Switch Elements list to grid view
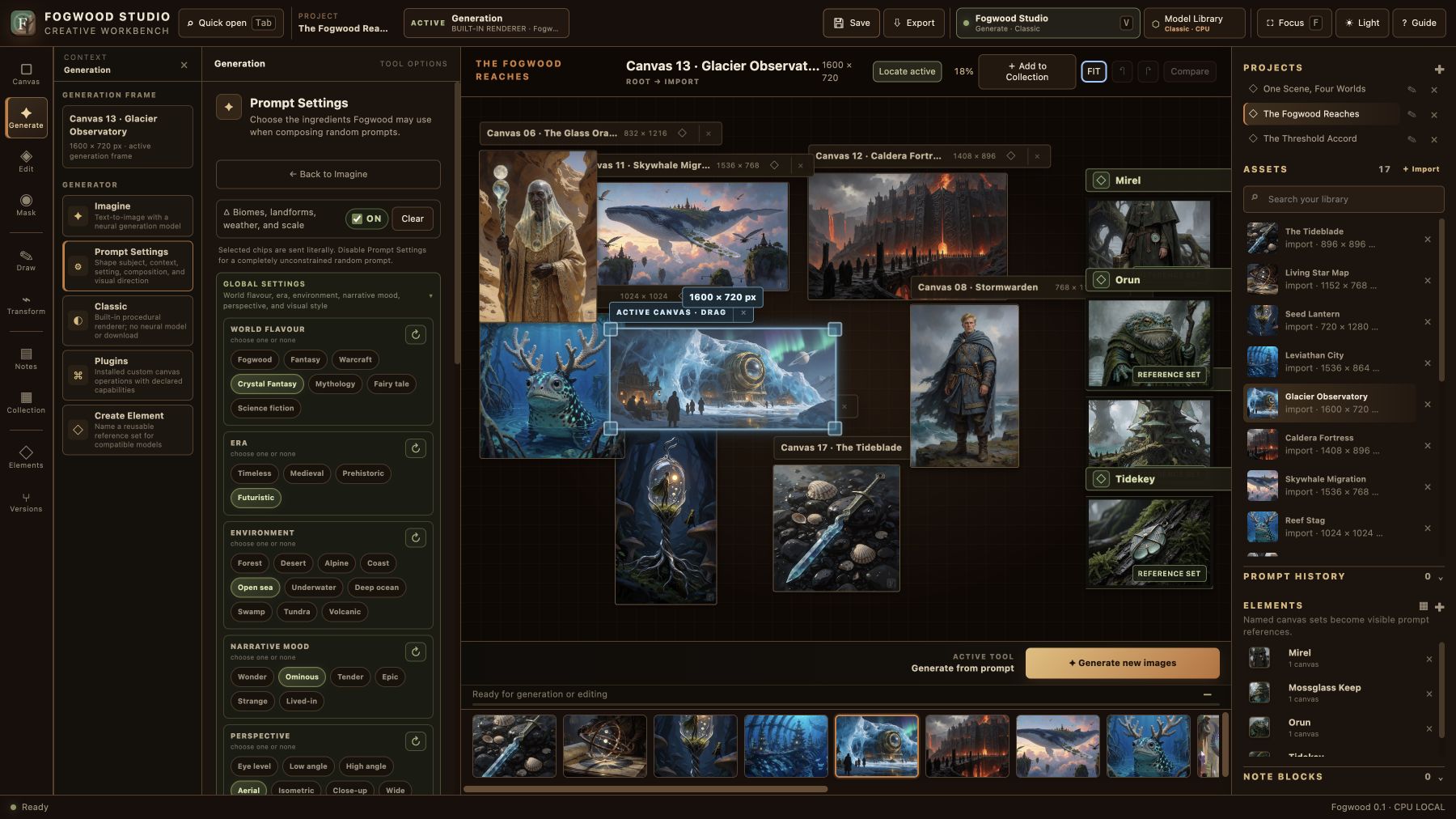Image resolution: width=1456 pixels, height=819 pixels. (1424, 606)
